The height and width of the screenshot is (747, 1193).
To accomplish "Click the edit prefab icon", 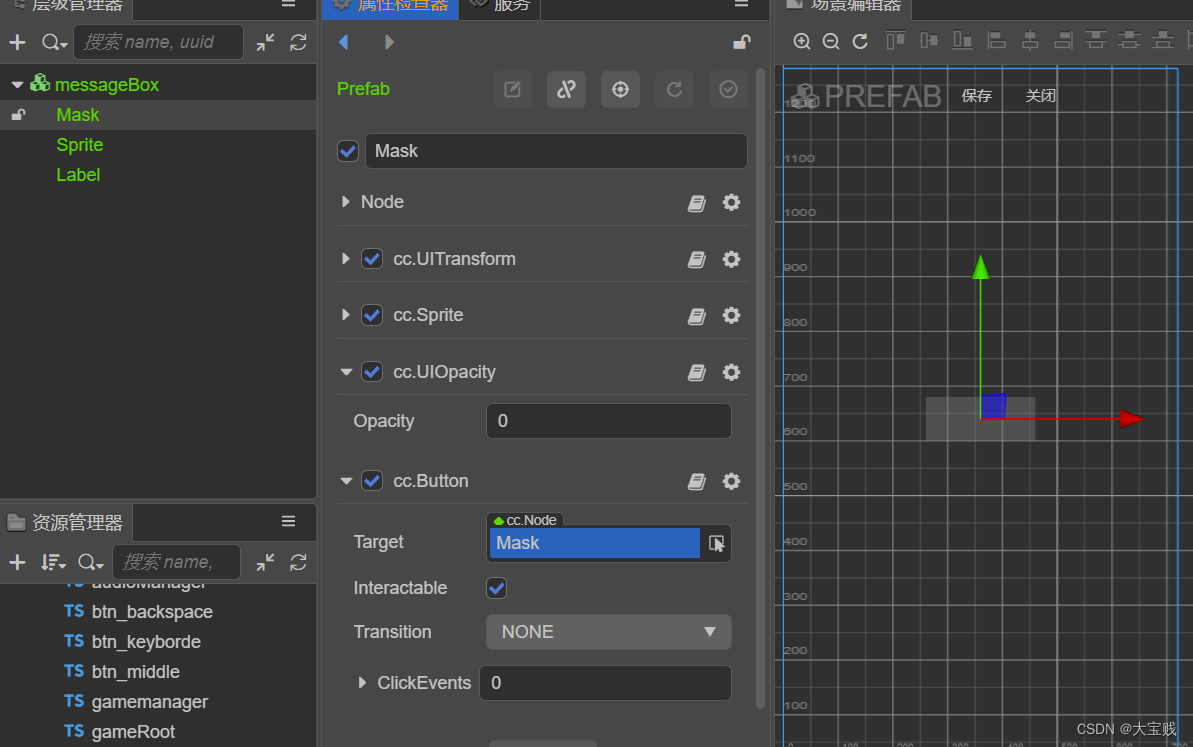I will click(x=512, y=90).
